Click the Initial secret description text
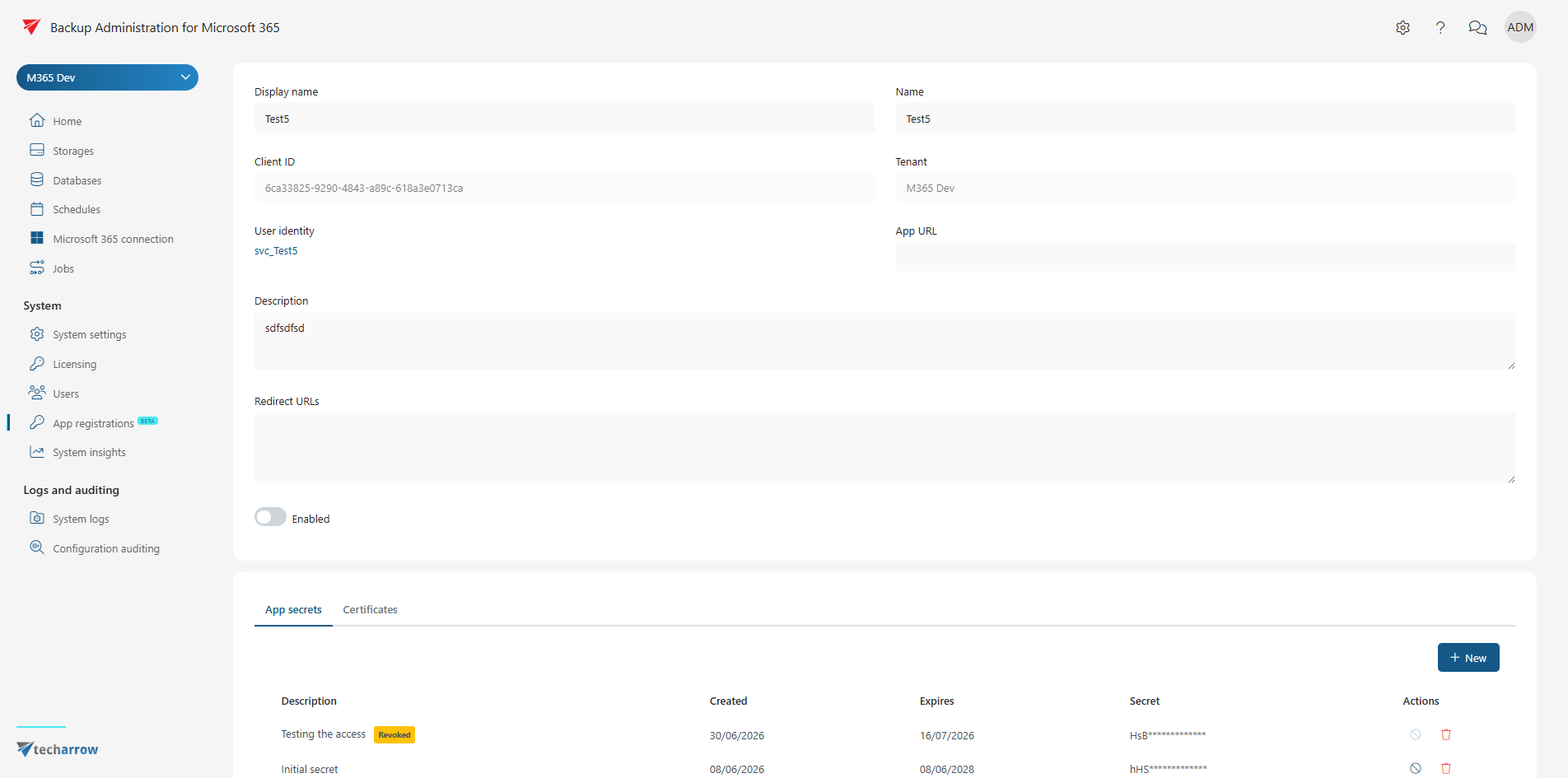 (x=310, y=770)
